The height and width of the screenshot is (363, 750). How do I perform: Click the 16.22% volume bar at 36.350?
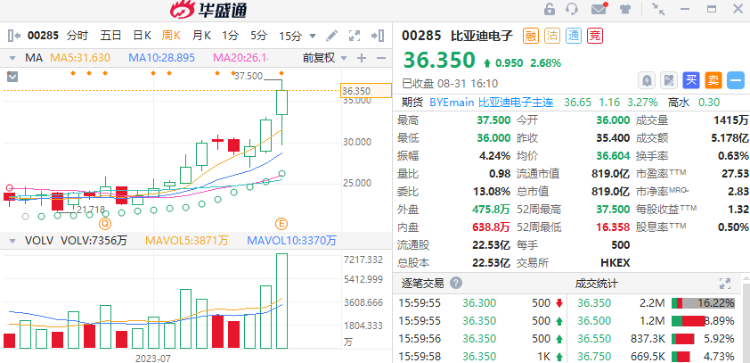(x=703, y=303)
